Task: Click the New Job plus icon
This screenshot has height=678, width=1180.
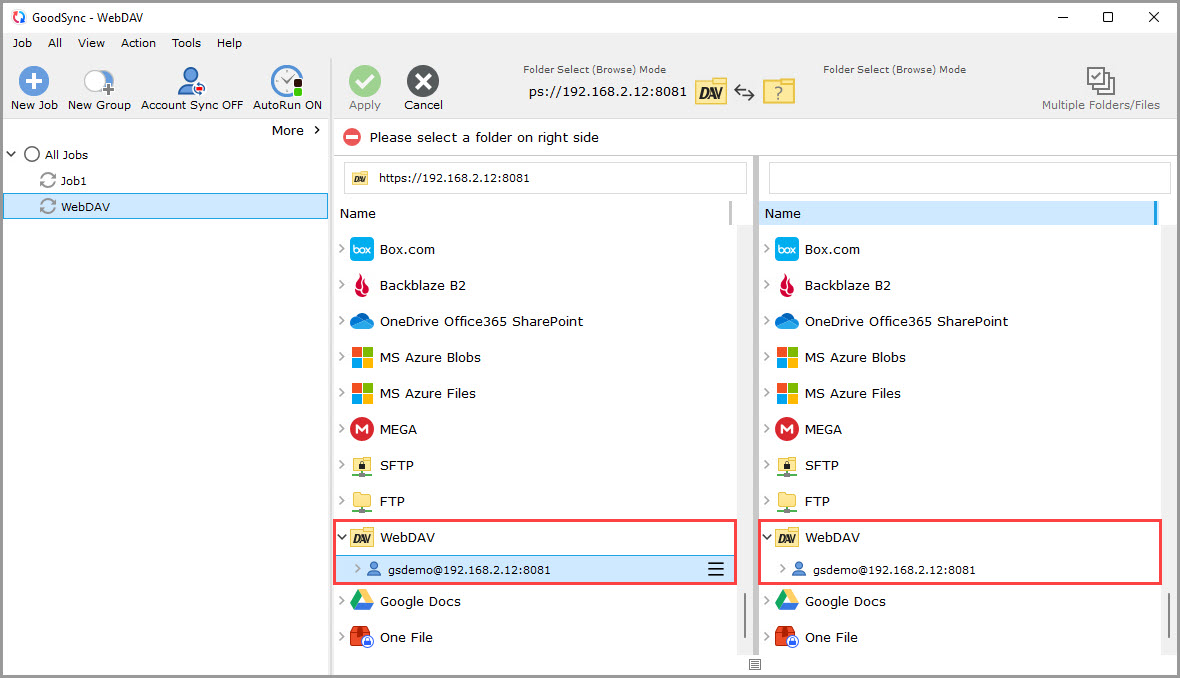Action: click(34, 81)
